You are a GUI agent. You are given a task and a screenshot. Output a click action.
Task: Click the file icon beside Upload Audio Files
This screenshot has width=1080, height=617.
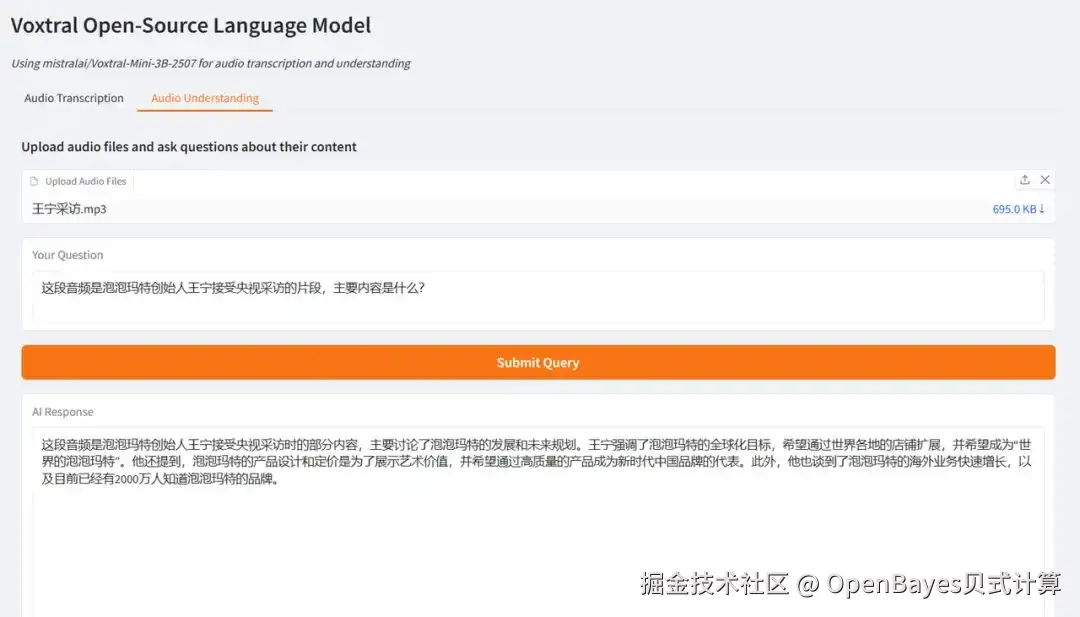click(34, 181)
